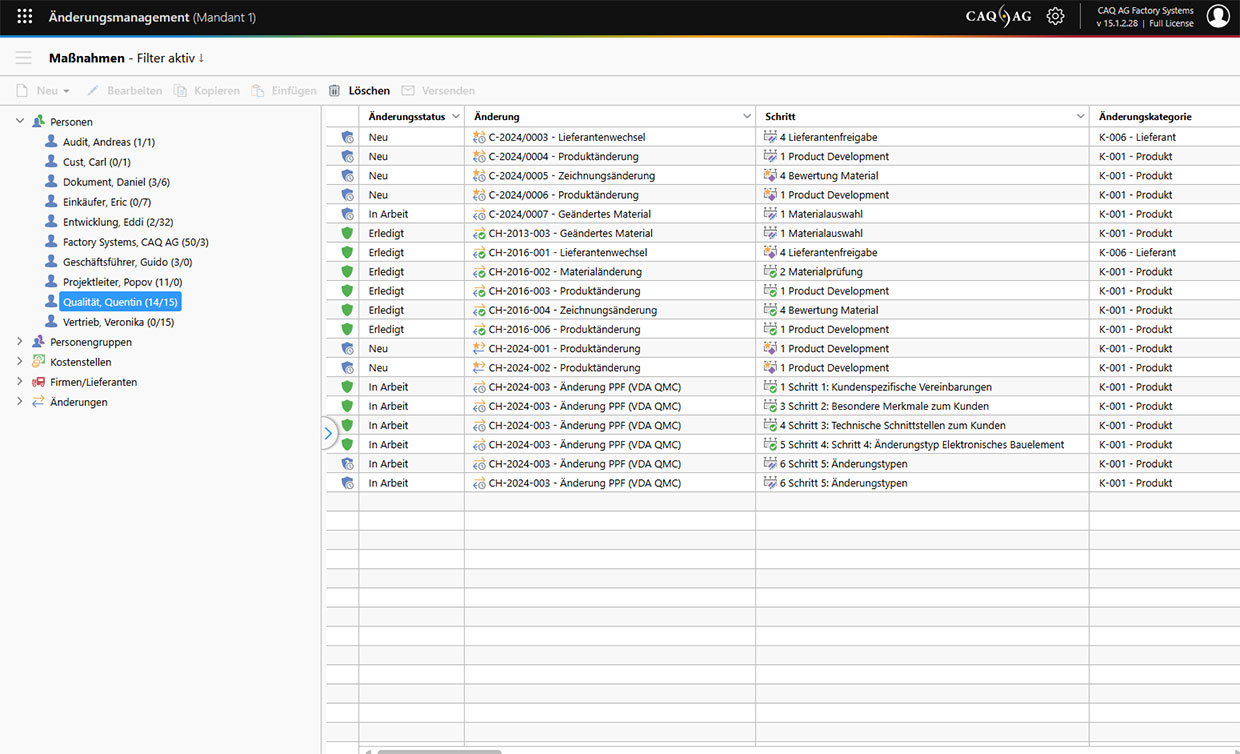Open the Änderung column filter dropdown

[746, 117]
